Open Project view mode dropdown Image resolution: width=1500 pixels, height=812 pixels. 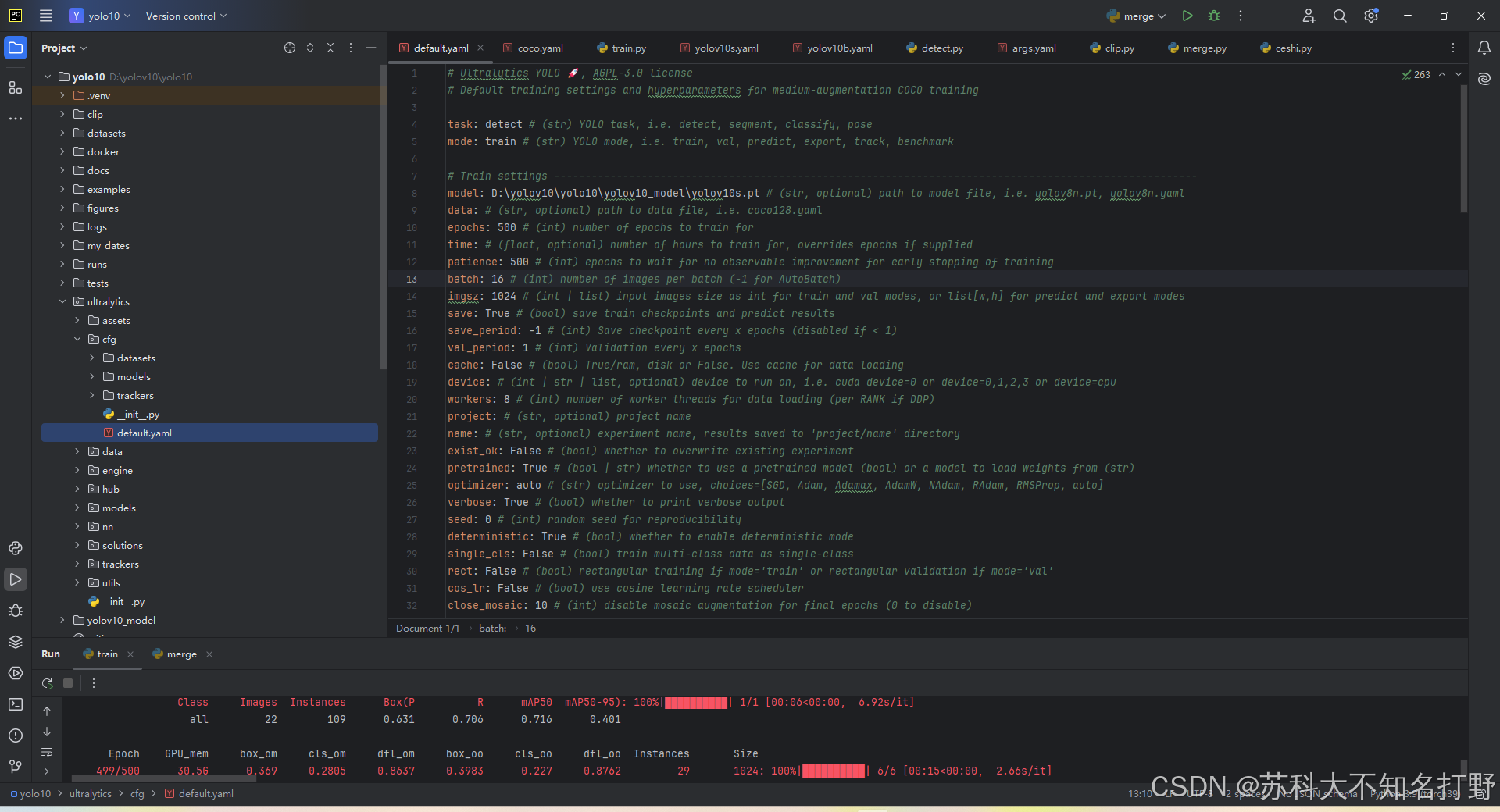(64, 48)
